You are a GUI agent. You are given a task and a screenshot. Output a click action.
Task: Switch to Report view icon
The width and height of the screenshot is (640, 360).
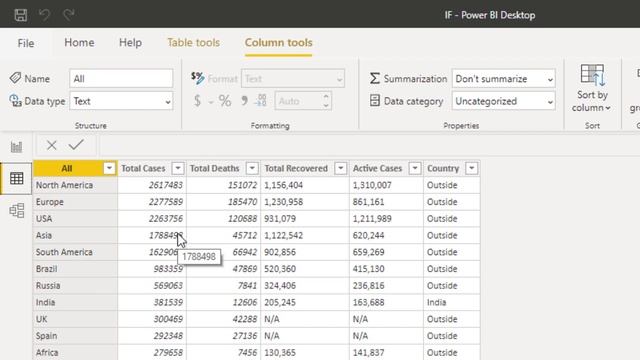[16, 147]
